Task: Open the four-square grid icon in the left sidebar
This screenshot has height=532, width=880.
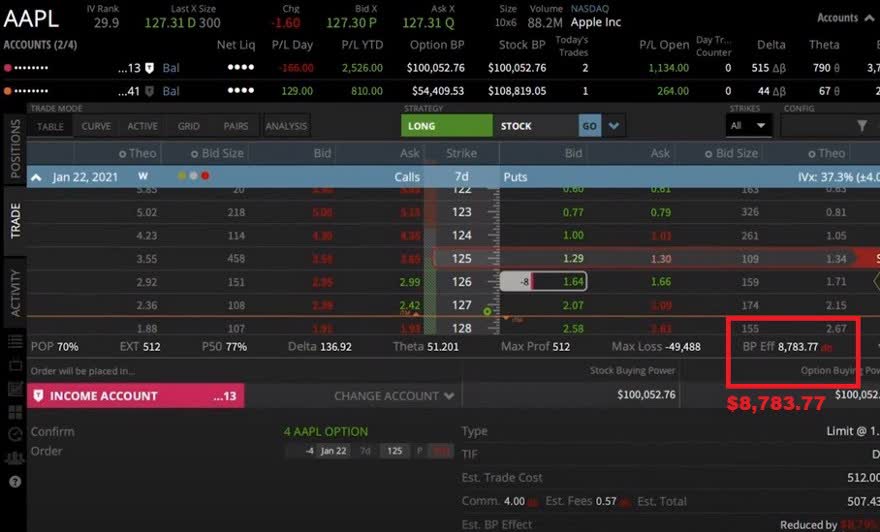Action: [x=15, y=412]
